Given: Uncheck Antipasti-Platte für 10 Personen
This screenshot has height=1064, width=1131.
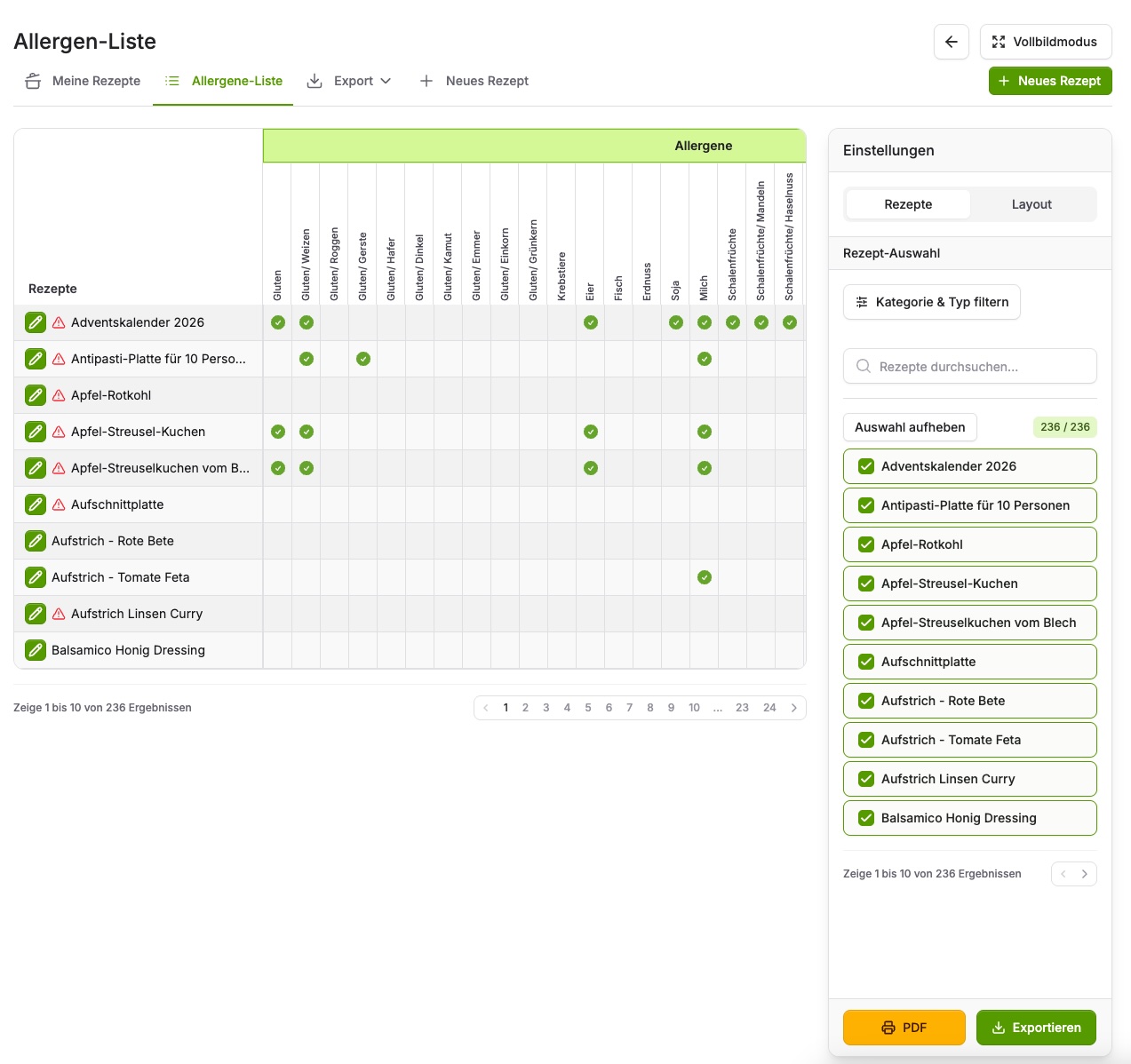Looking at the screenshot, I should pyautogui.click(x=866, y=505).
